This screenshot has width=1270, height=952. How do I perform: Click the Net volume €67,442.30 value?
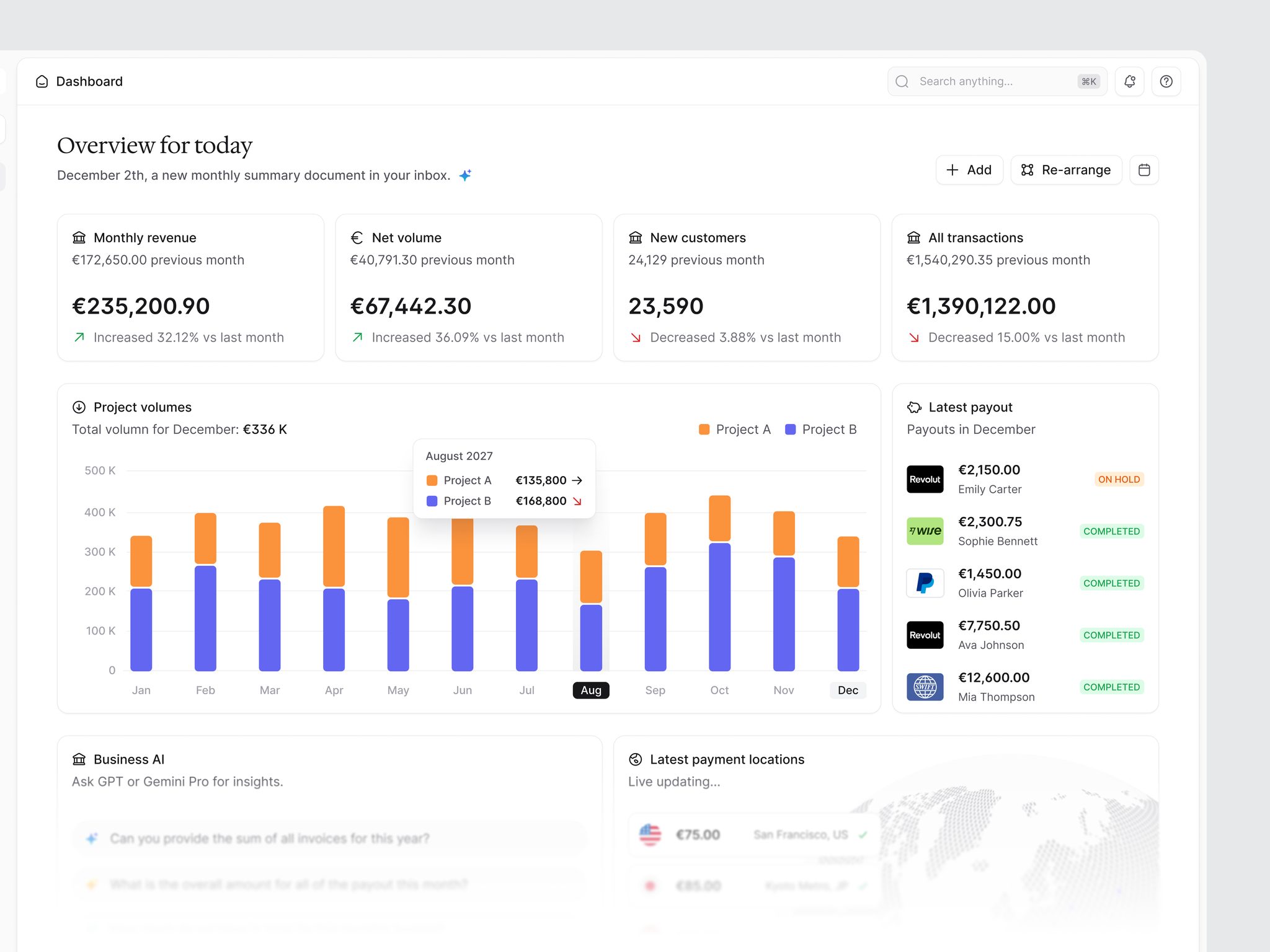(411, 306)
